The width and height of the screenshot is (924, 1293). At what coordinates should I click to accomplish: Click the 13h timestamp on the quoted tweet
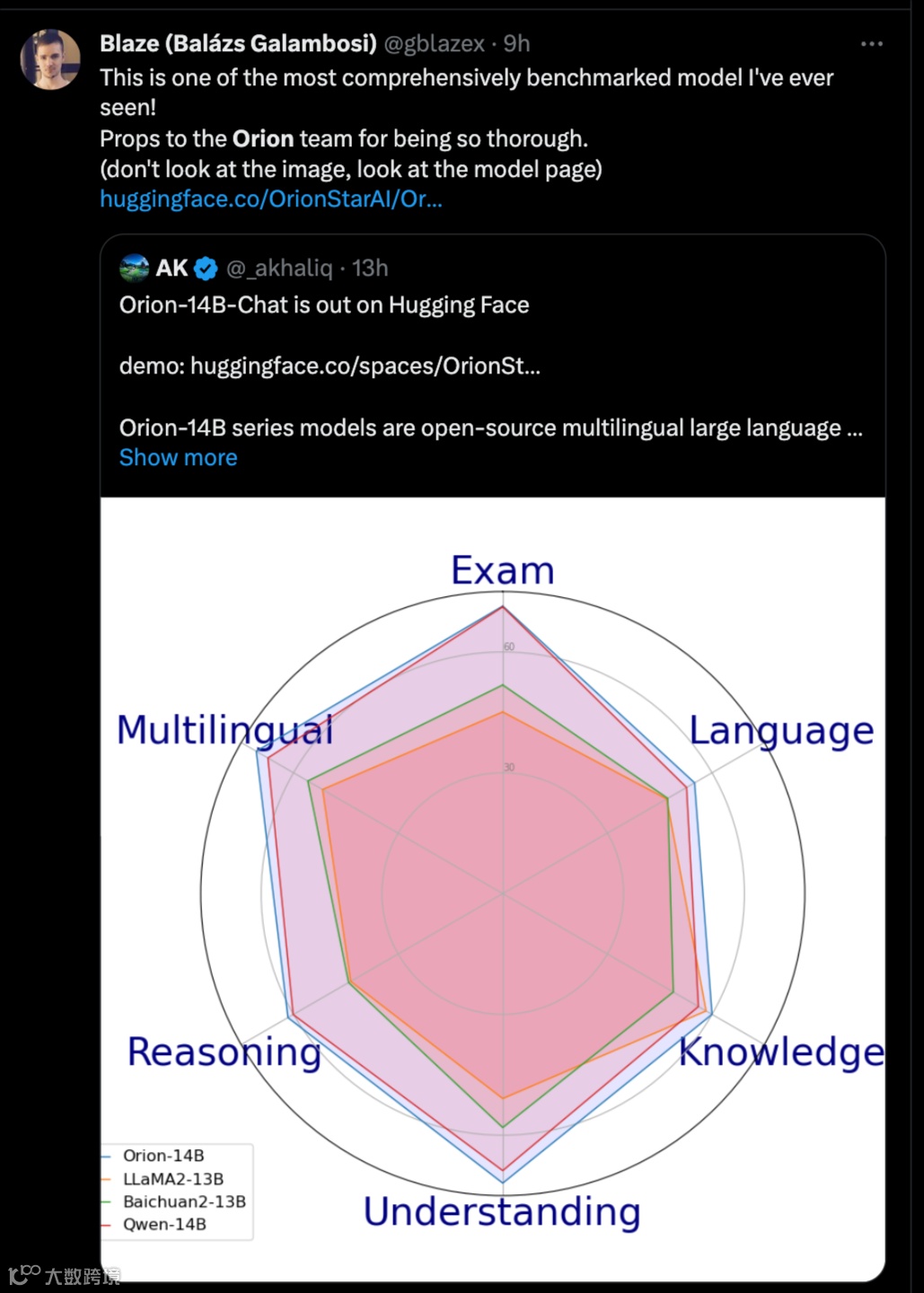(370, 268)
